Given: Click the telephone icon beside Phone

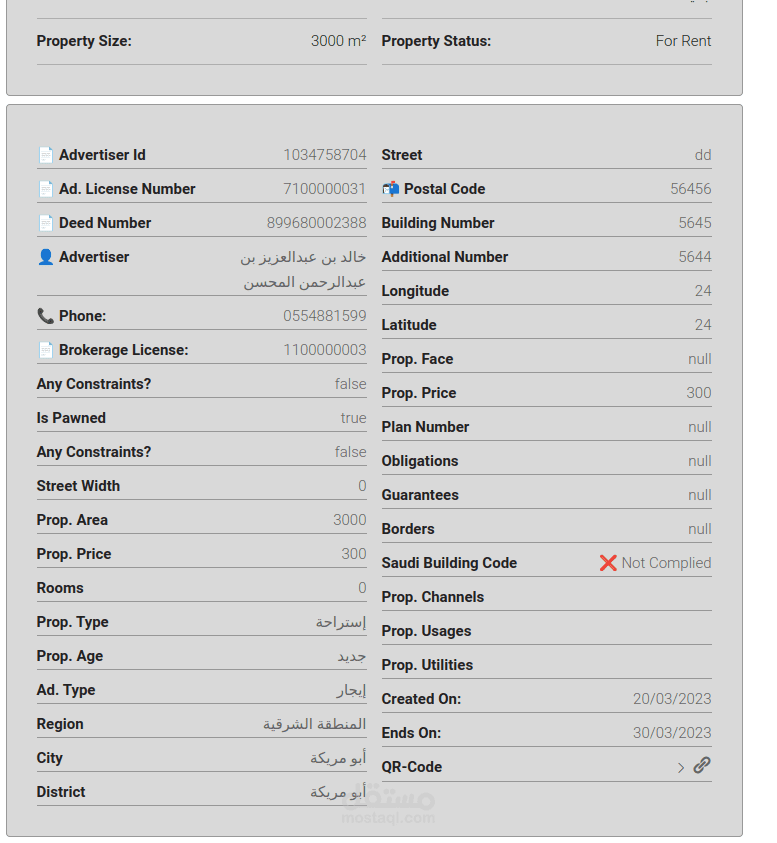Looking at the screenshot, I should (x=45, y=316).
